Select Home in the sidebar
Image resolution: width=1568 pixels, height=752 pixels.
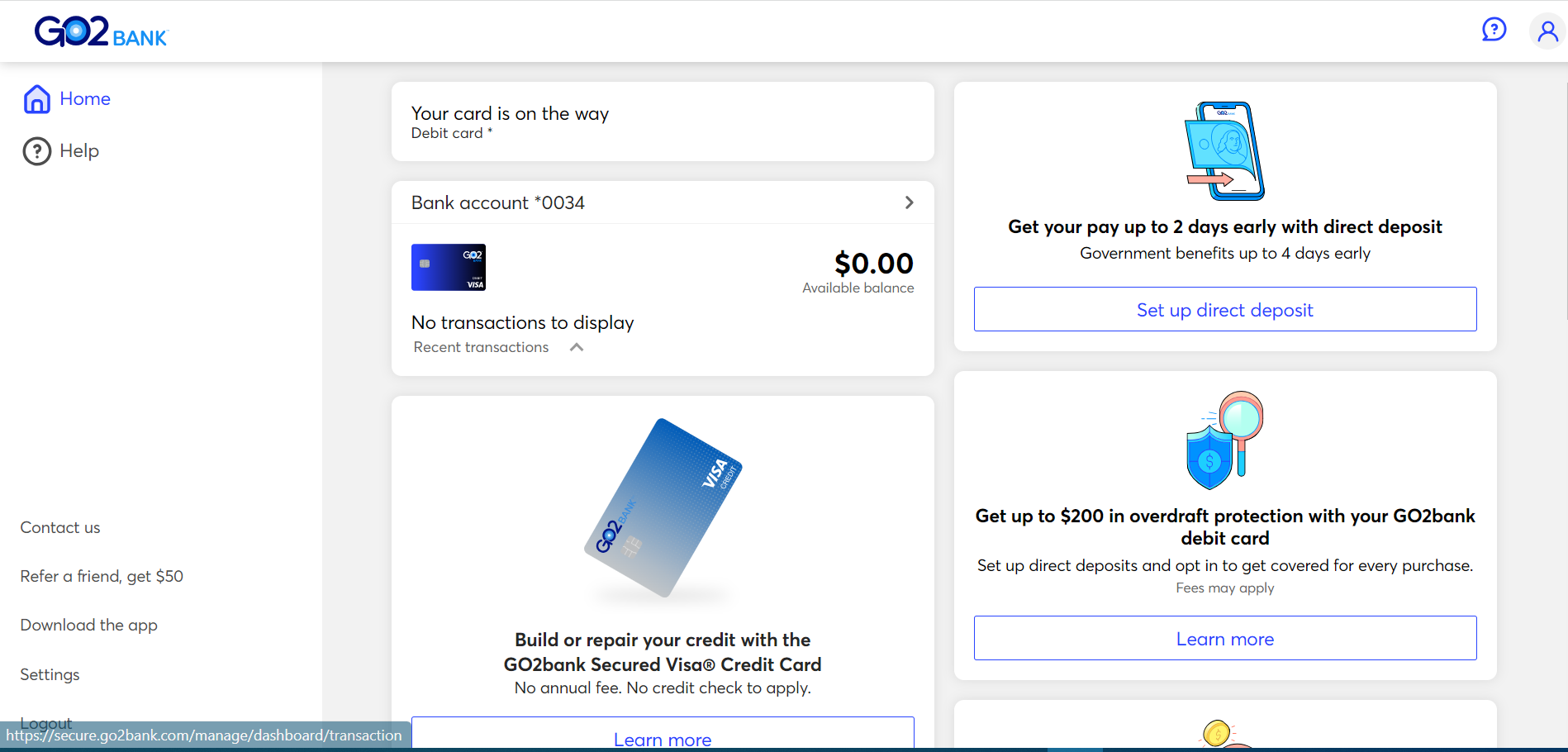pyautogui.click(x=85, y=99)
